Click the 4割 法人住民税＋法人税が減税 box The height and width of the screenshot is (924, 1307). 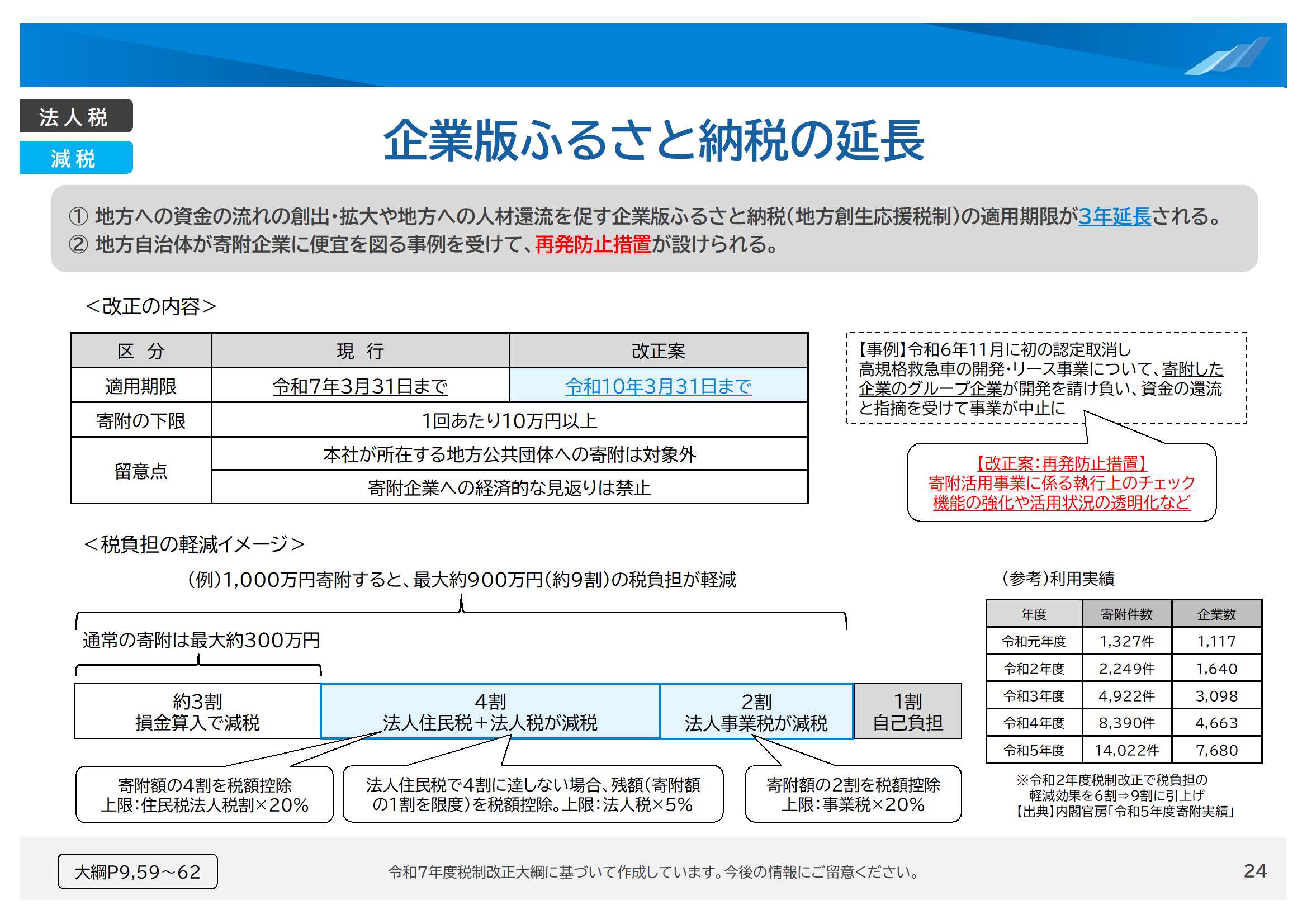pos(490,712)
